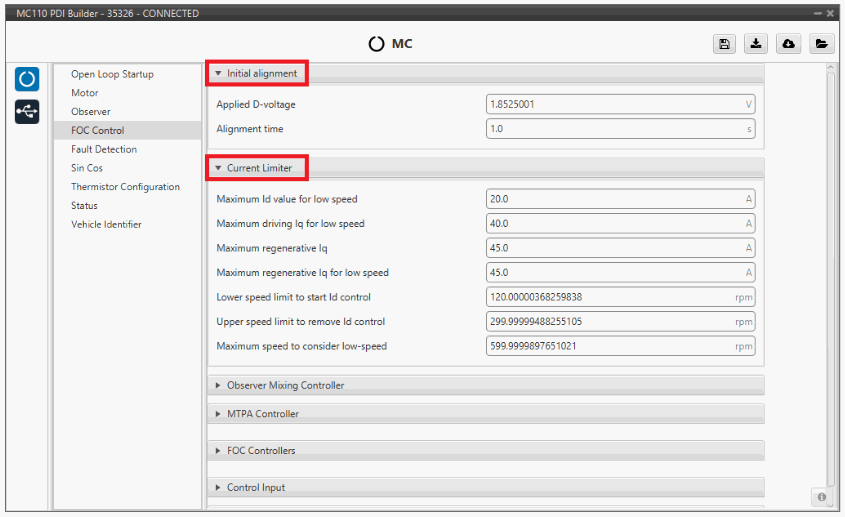Screen dimensions: 845x517
Task: Expand the Control Input section
Action: click(255, 488)
